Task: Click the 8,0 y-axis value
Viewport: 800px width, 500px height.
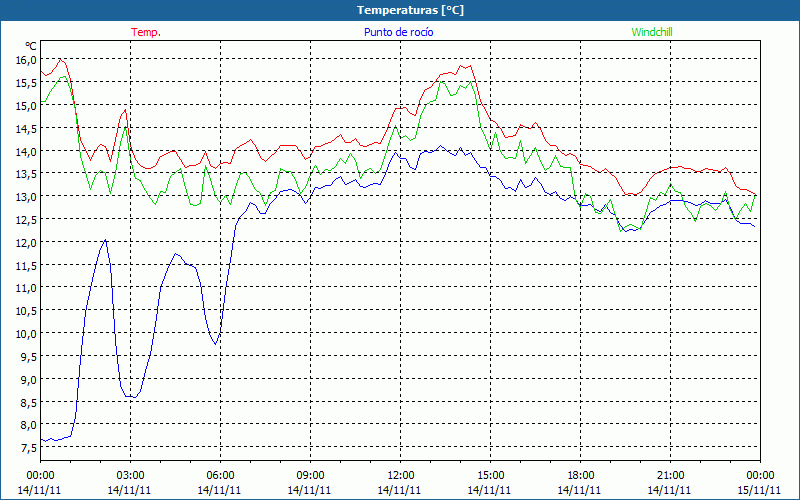Action: [x=29, y=425]
